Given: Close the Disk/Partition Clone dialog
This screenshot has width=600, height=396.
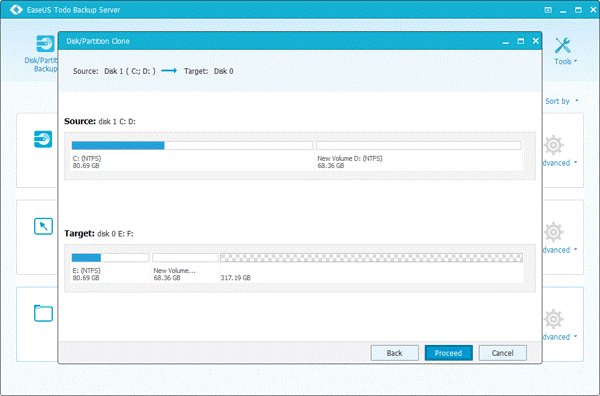Looking at the screenshot, I should tap(536, 41).
